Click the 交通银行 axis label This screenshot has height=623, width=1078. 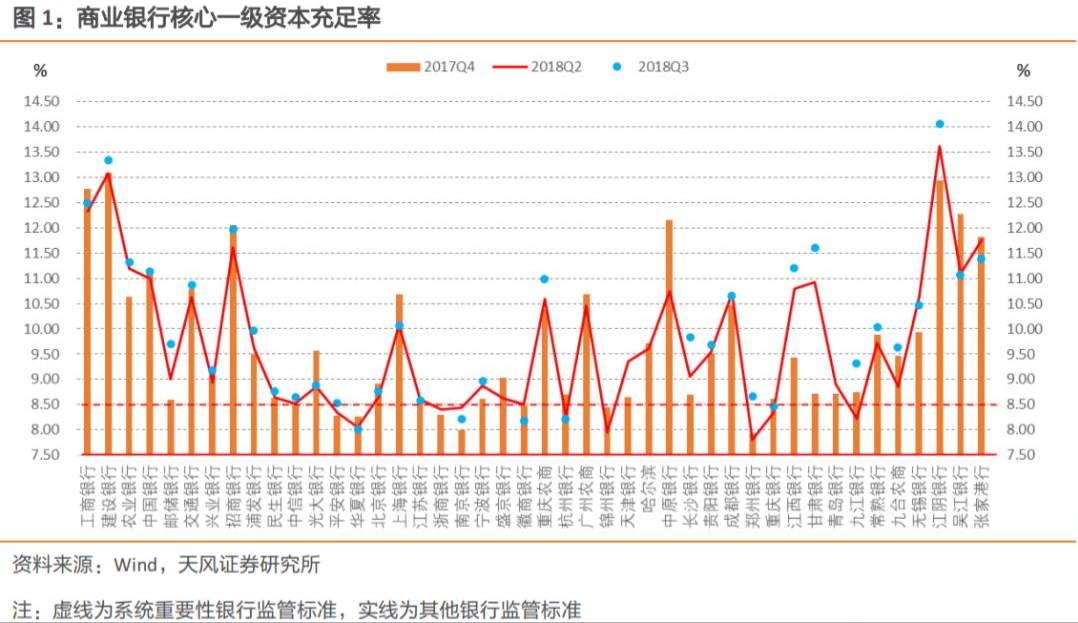click(192, 496)
